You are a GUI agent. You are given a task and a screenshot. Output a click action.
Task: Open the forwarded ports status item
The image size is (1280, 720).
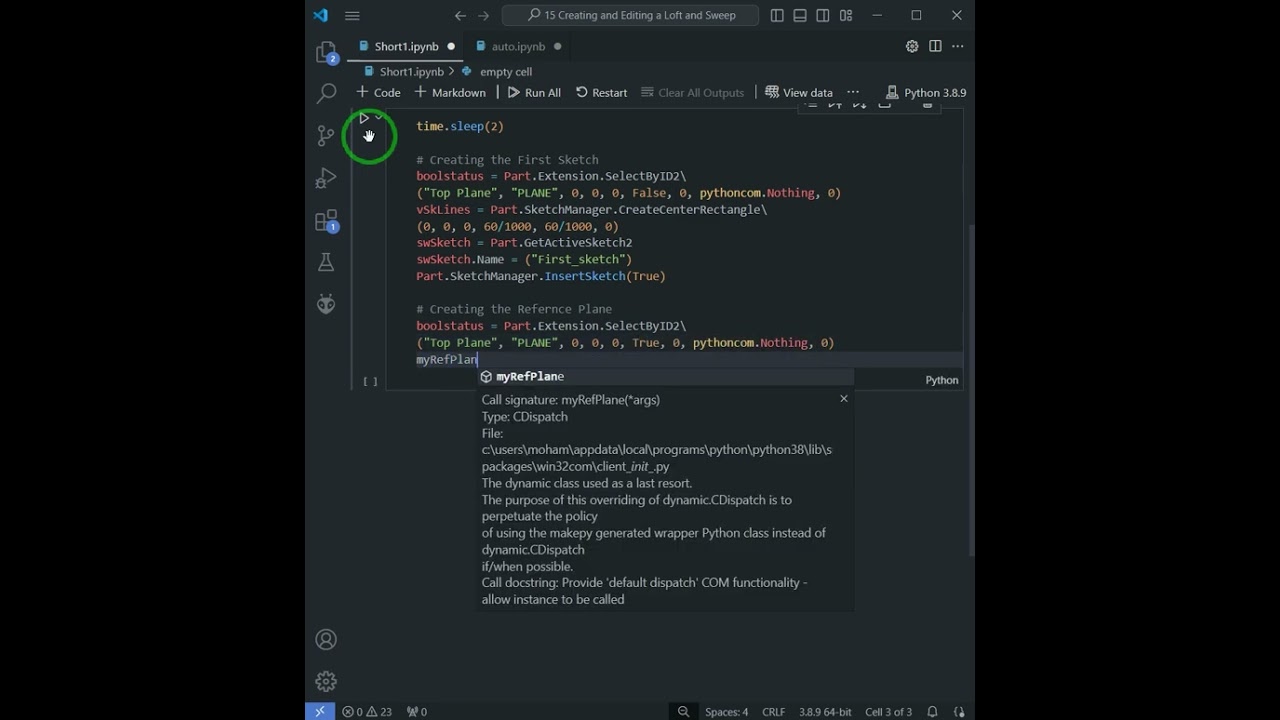pos(417,712)
